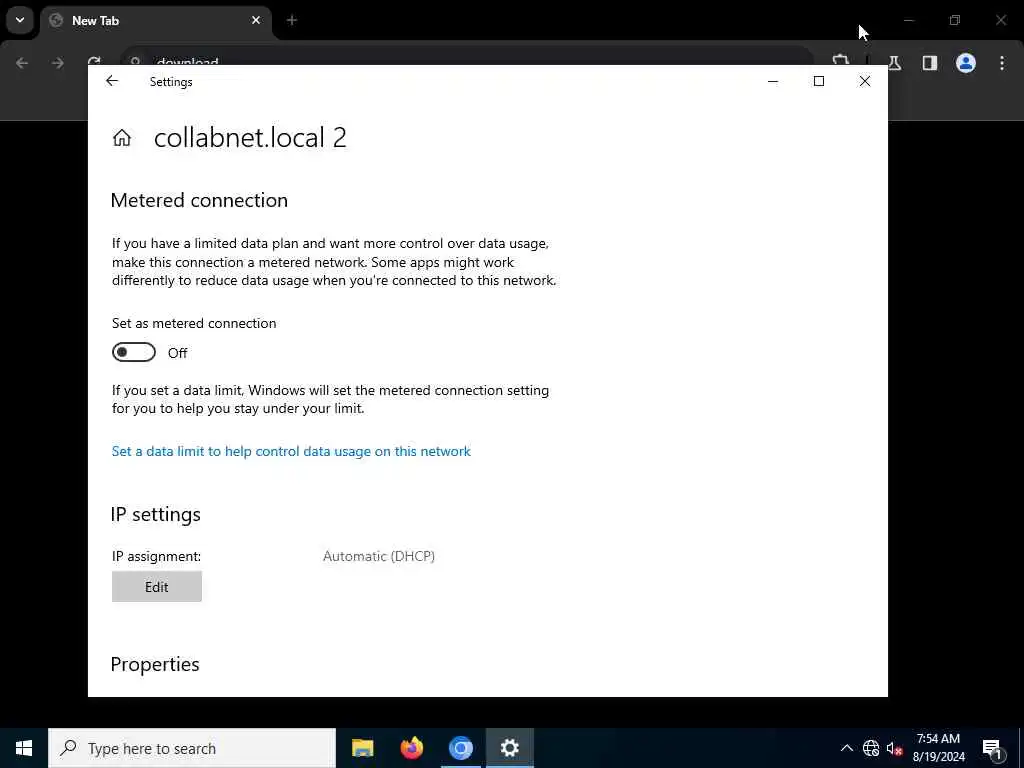Open the Action Center notifications icon
The height and width of the screenshot is (768, 1024).
[993, 748]
